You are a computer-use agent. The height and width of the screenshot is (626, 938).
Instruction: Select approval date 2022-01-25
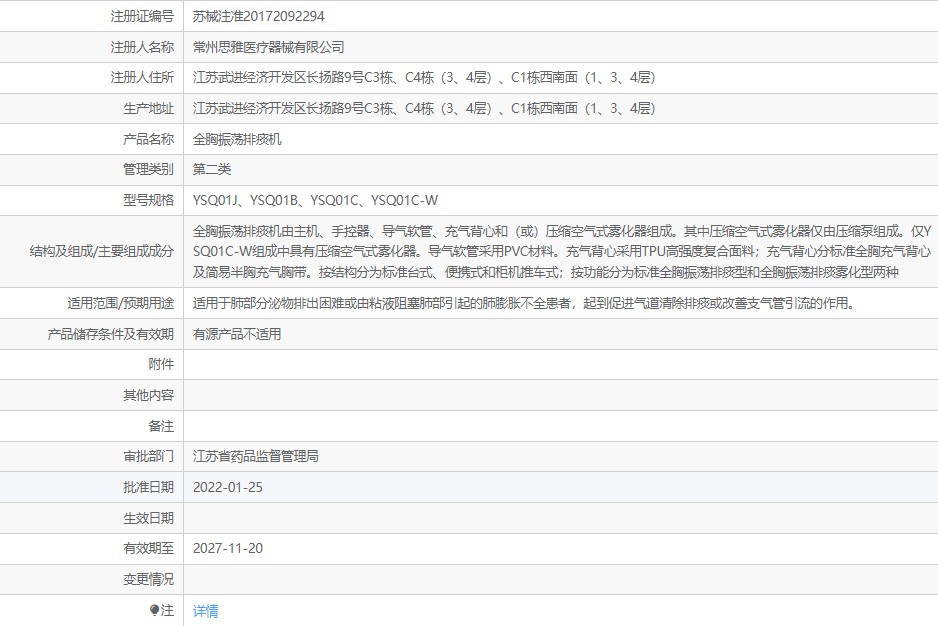click(x=228, y=487)
